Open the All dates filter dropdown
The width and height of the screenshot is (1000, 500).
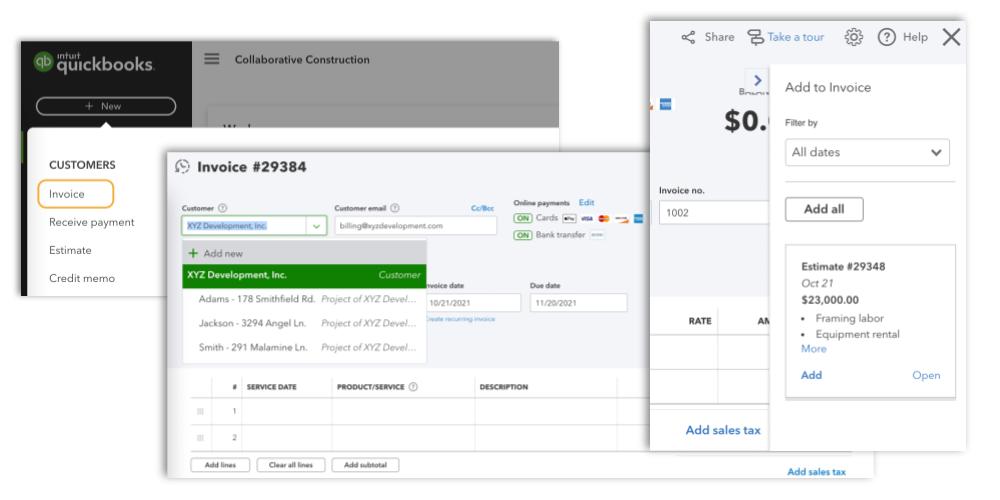click(867, 152)
